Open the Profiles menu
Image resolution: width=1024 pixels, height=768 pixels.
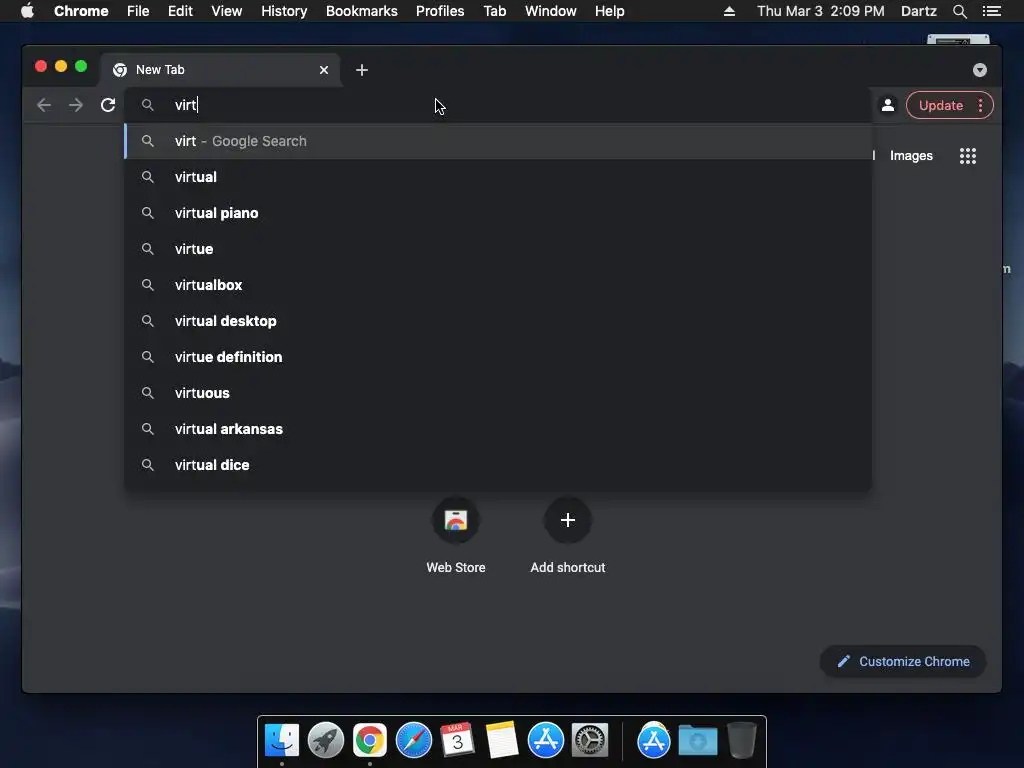pyautogui.click(x=440, y=11)
